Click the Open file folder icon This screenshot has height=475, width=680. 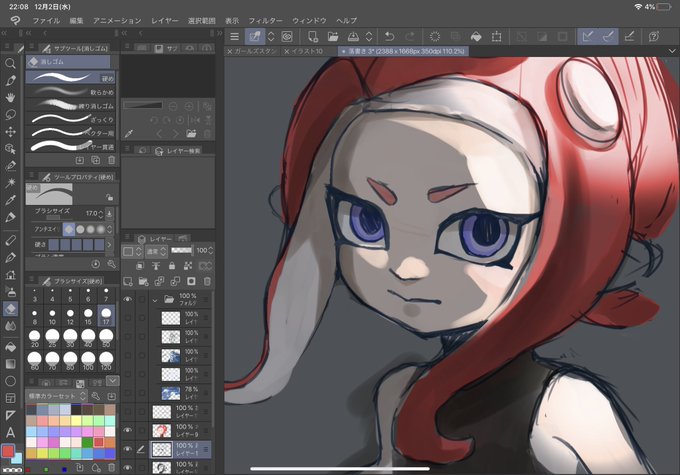coord(333,36)
